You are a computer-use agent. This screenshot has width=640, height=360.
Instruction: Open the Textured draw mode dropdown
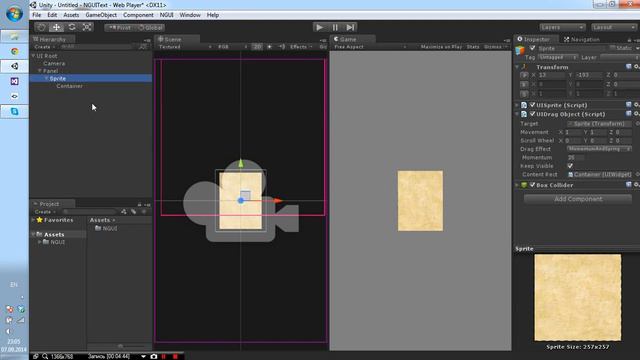pyautogui.click(x=184, y=47)
